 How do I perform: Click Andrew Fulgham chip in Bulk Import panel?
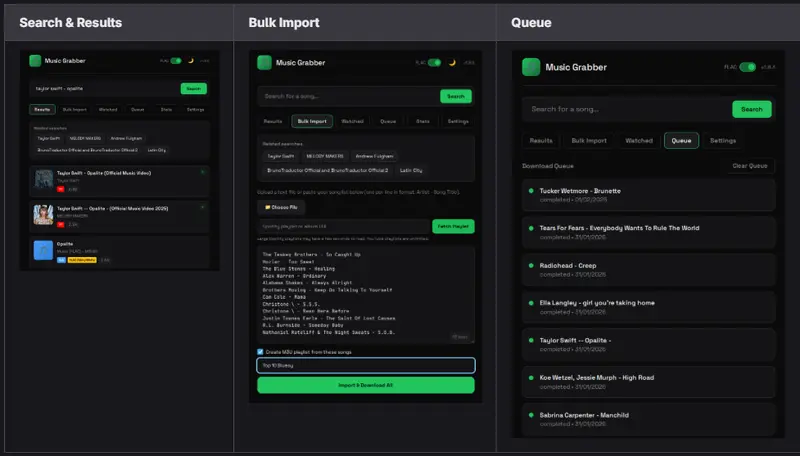(374, 156)
